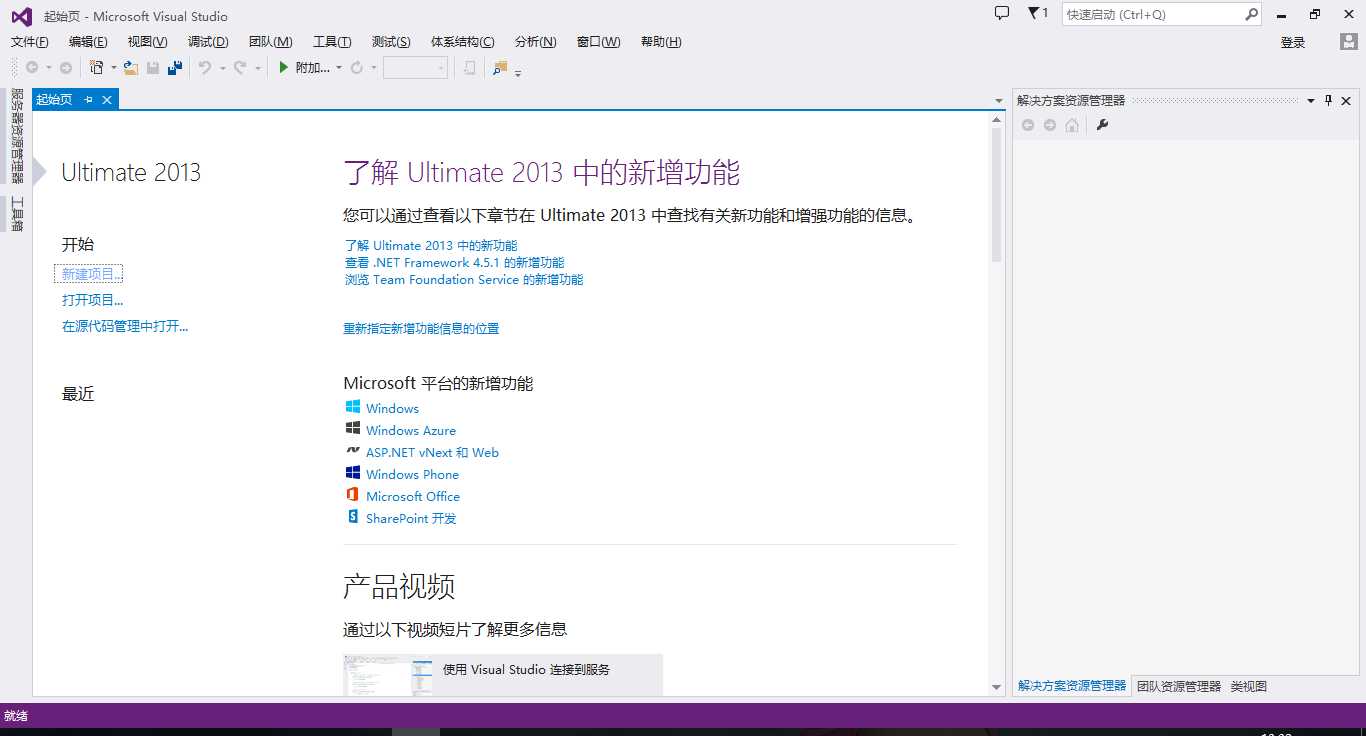Click the Home icon in Solution Explorer
This screenshot has height=736, width=1366.
pyautogui.click(x=1072, y=125)
